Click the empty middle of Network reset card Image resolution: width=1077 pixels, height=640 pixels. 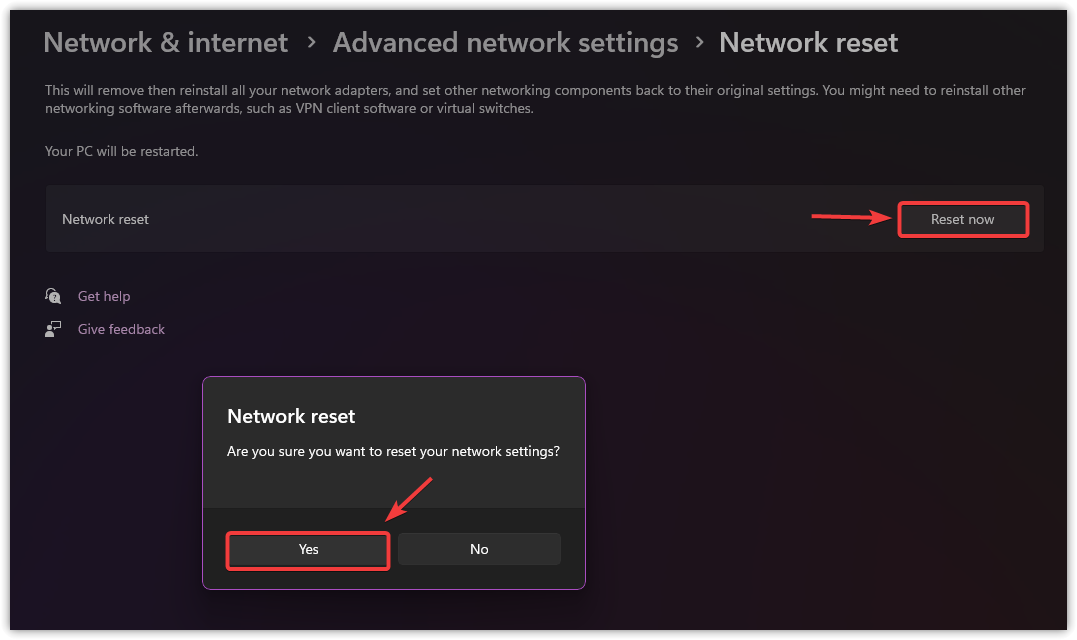tap(480, 219)
